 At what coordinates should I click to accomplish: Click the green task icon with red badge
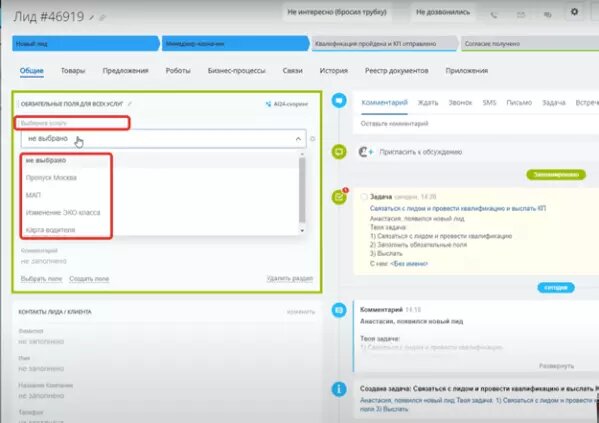click(339, 197)
